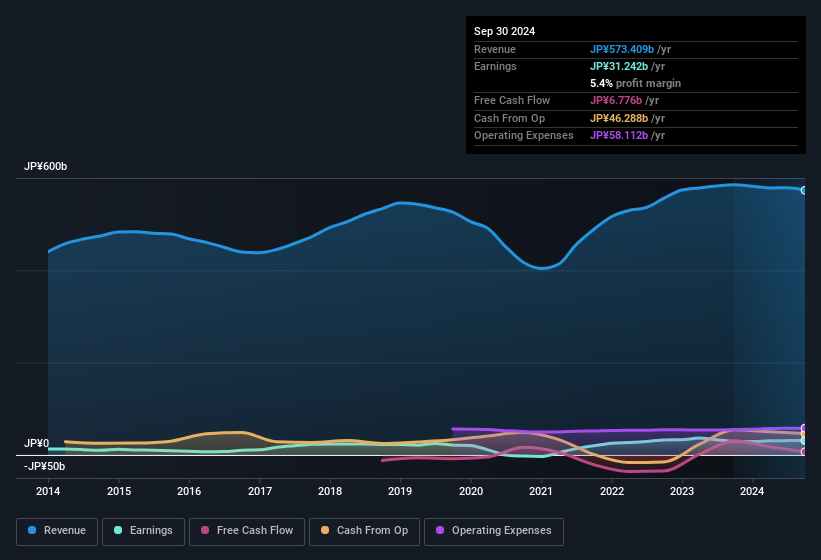Click the 2024 x-axis label
The height and width of the screenshot is (560, 821).
pyautogui.click(x=752, y=491)
